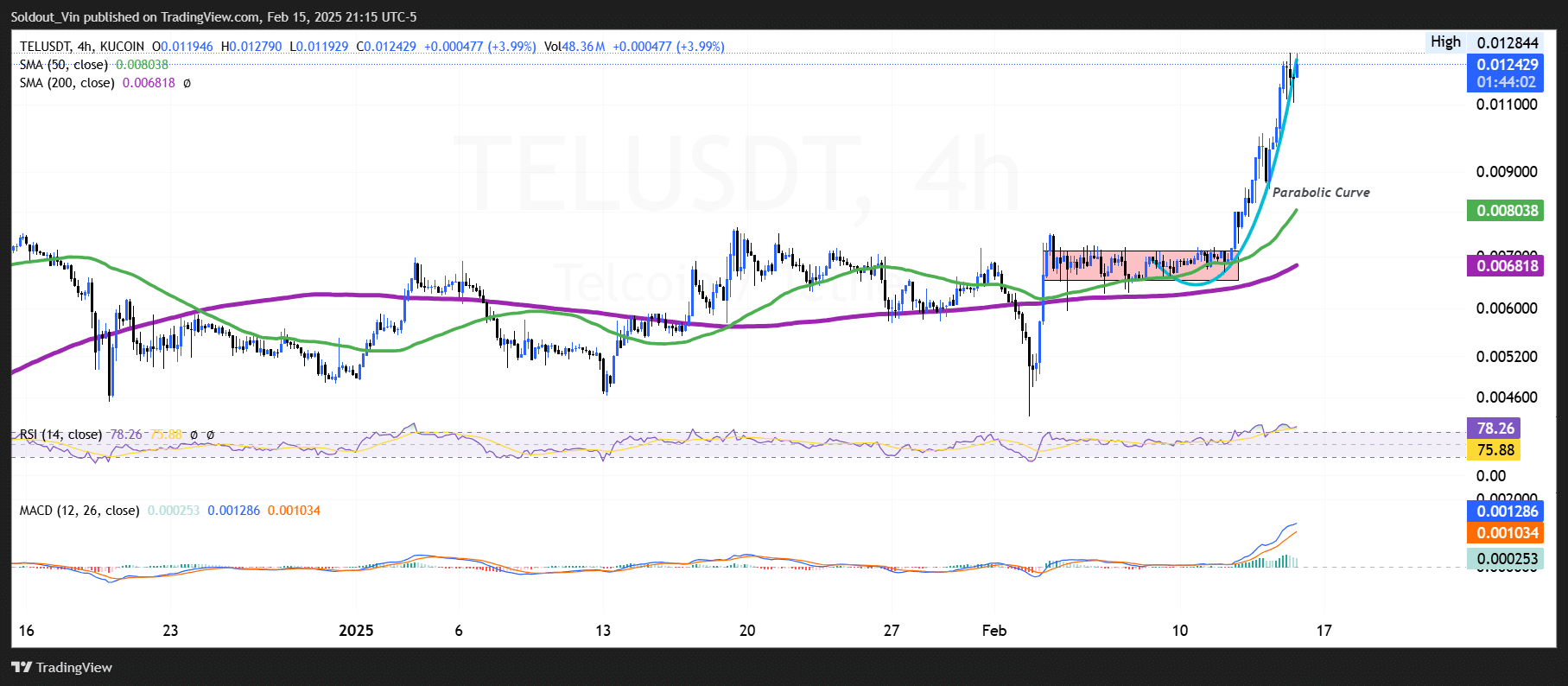Click the 0.011000 price axis label
Image resolution: width=1568 pixels, height=686 pixels.
(1507, 105)
